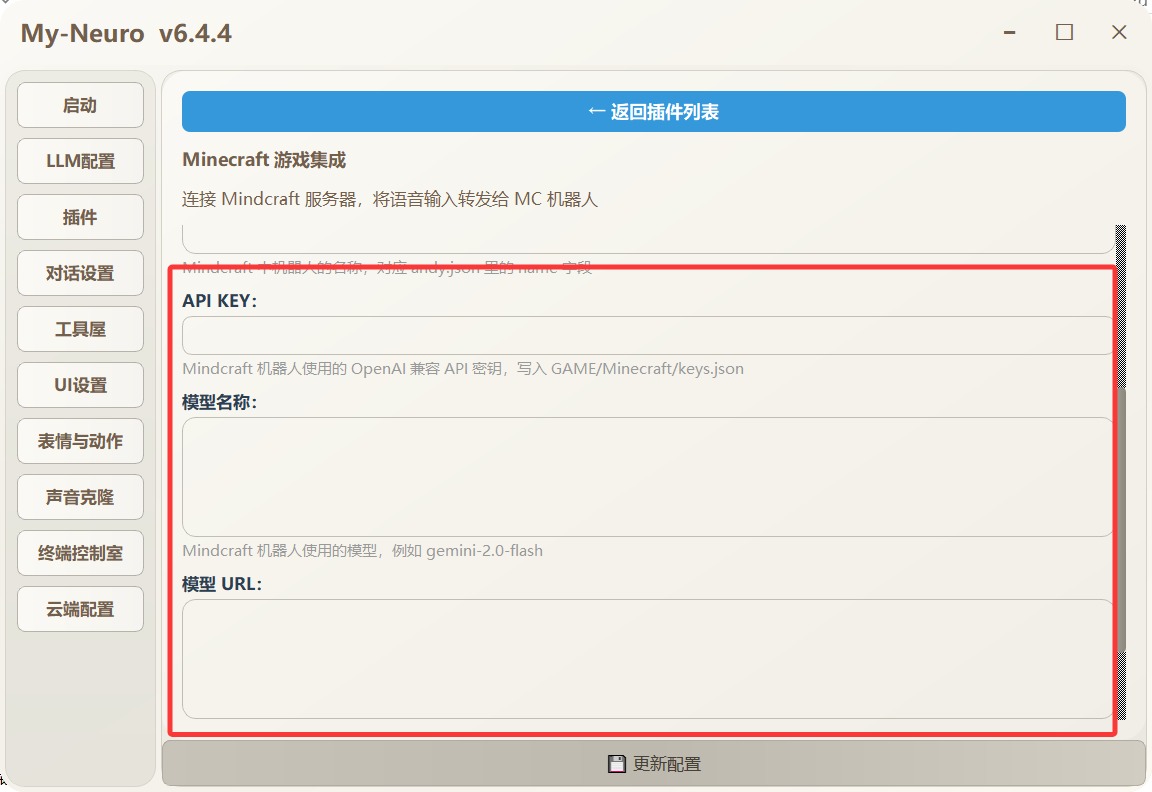Focus the 模型名称 text box

646,477
